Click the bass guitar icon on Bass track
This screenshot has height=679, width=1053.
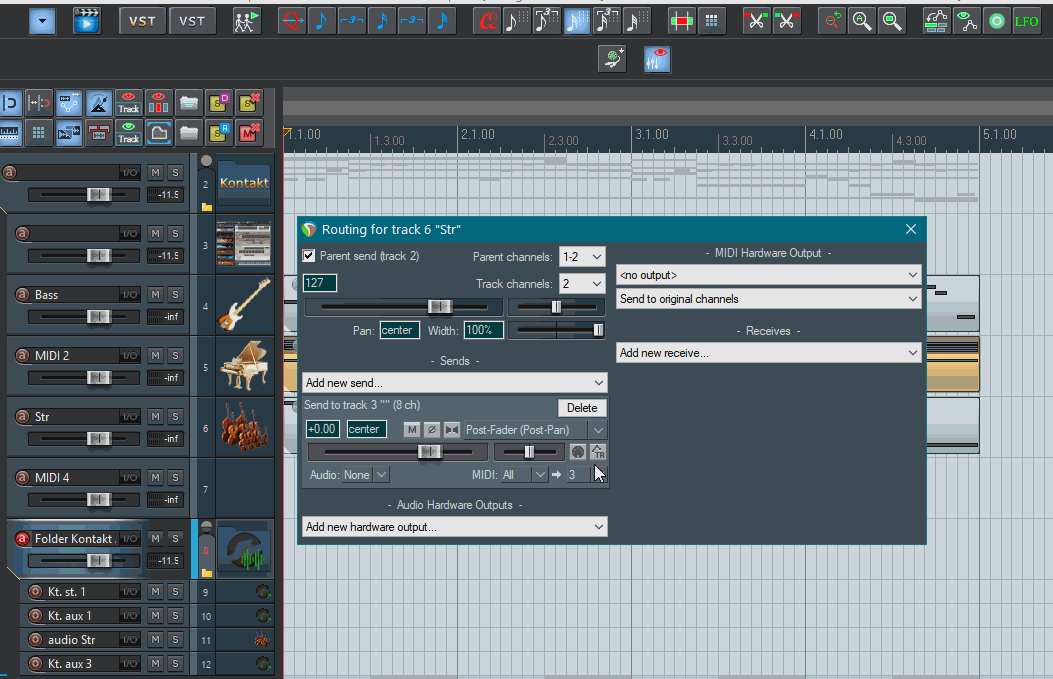coord(243,306)
